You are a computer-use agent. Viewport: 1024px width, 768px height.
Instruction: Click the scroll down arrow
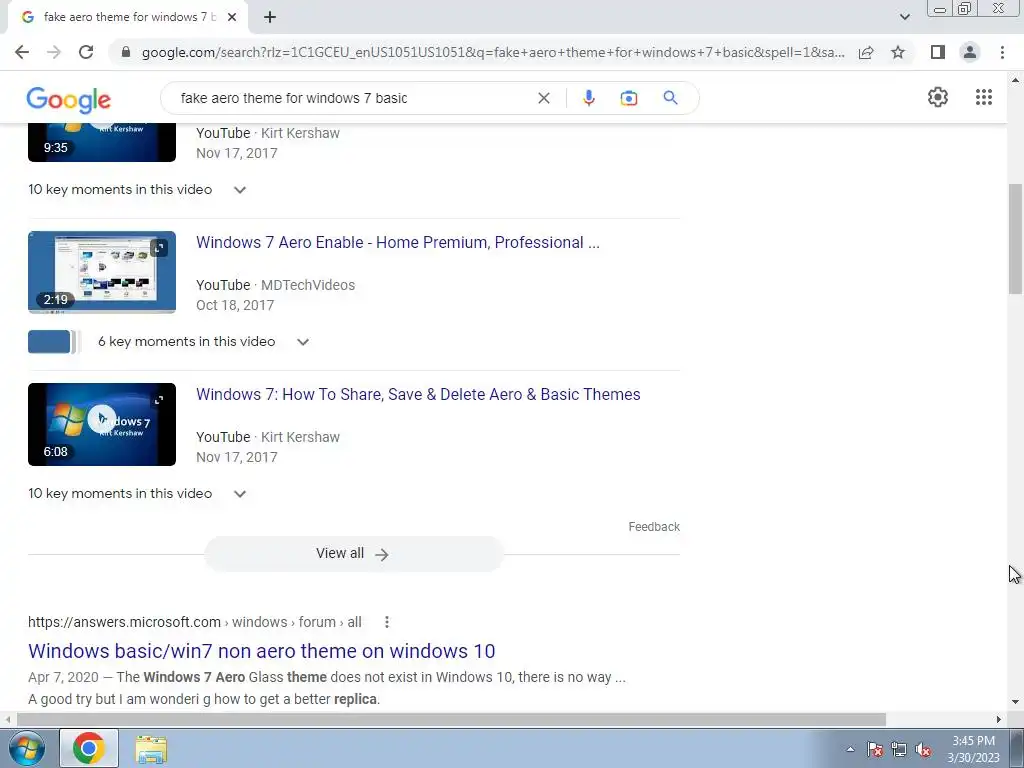point(1015,703)
